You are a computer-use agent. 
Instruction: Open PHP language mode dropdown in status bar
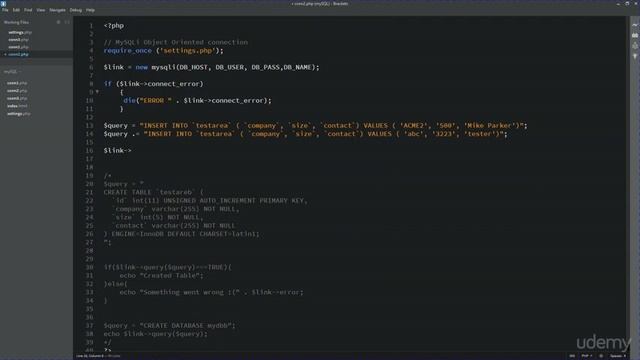tap(587, 356)
